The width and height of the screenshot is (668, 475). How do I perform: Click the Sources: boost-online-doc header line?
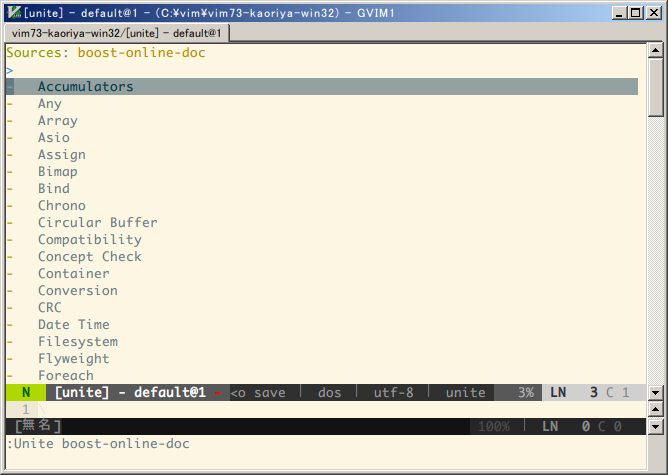point(106,52)
